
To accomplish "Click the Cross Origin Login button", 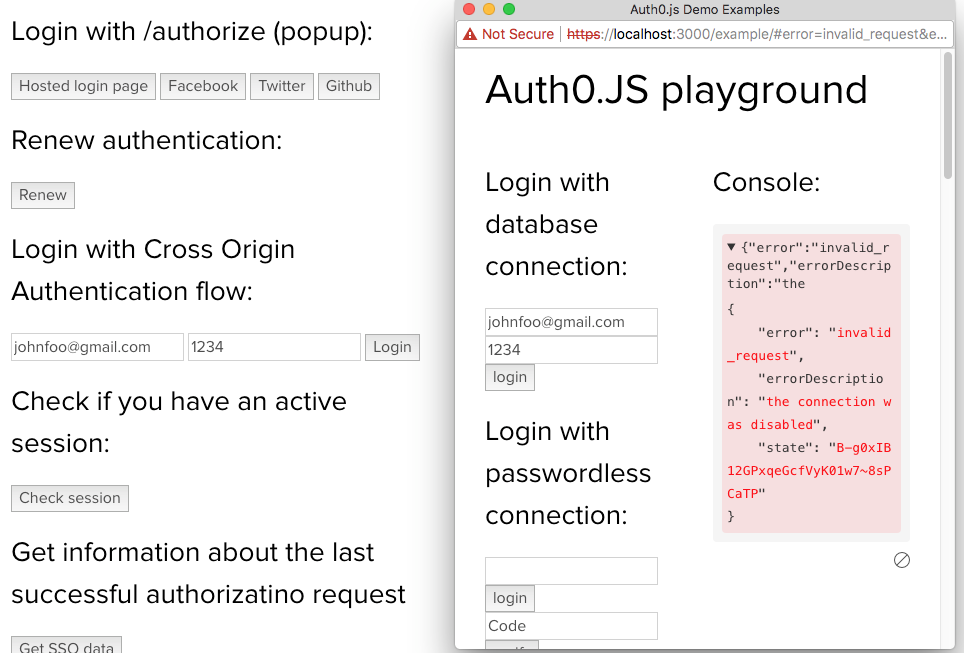I will point(392,347).
